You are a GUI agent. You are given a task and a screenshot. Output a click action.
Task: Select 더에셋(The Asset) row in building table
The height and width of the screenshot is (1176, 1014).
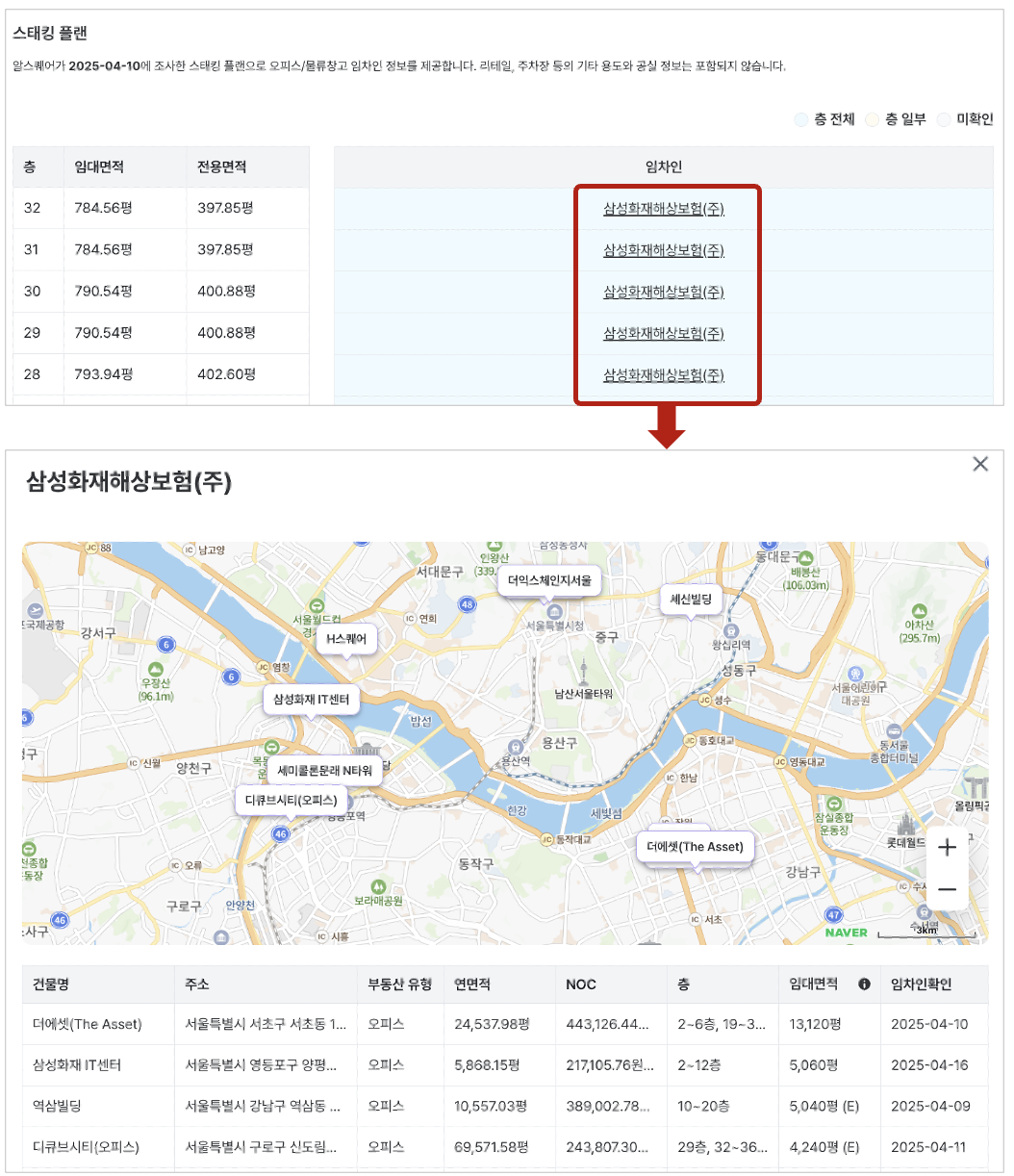tap(505, 1024)
